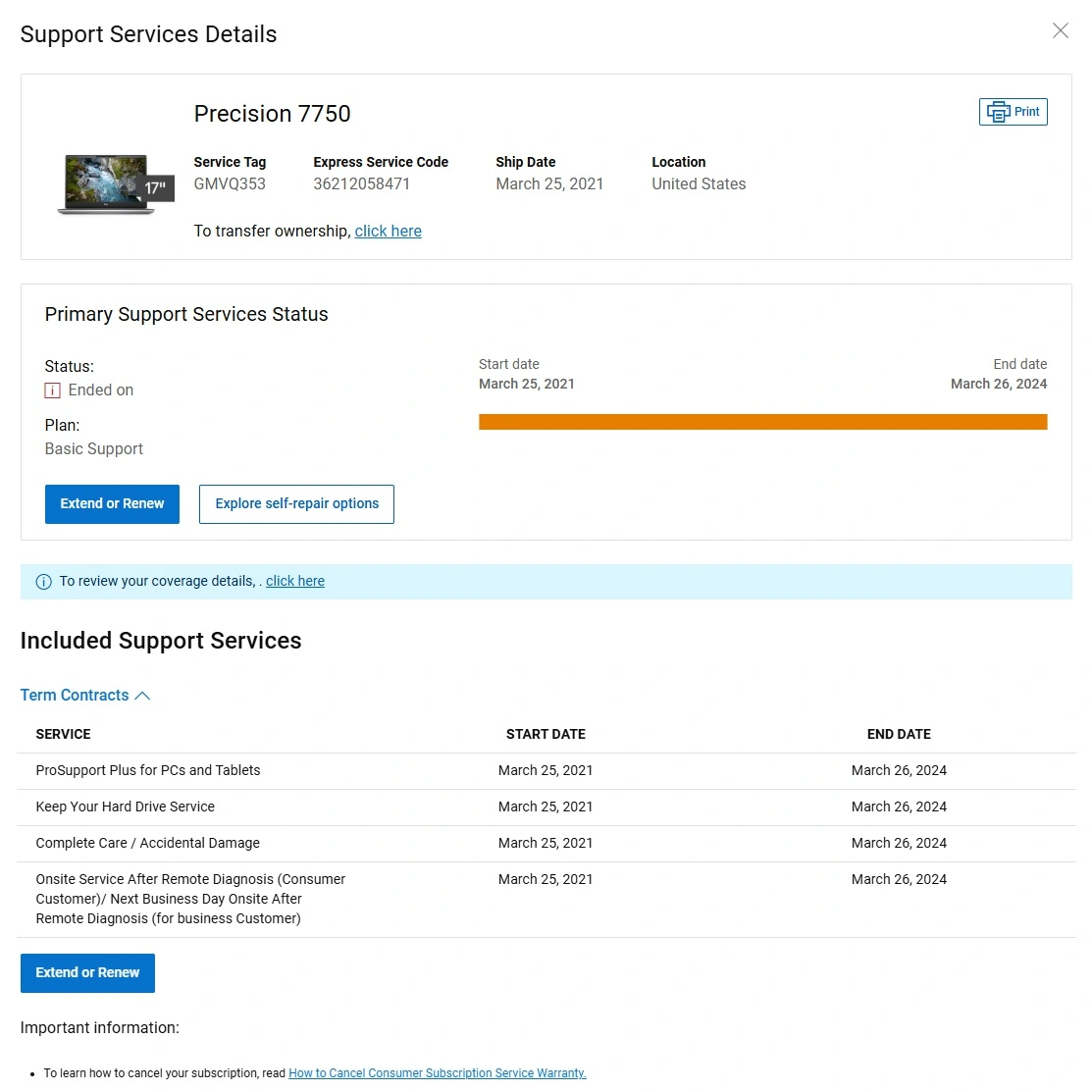Viewport: 1092px width, 1092px height.
Task: Click the transfer ownership 'click here' link
Action: tap(388, 232)
